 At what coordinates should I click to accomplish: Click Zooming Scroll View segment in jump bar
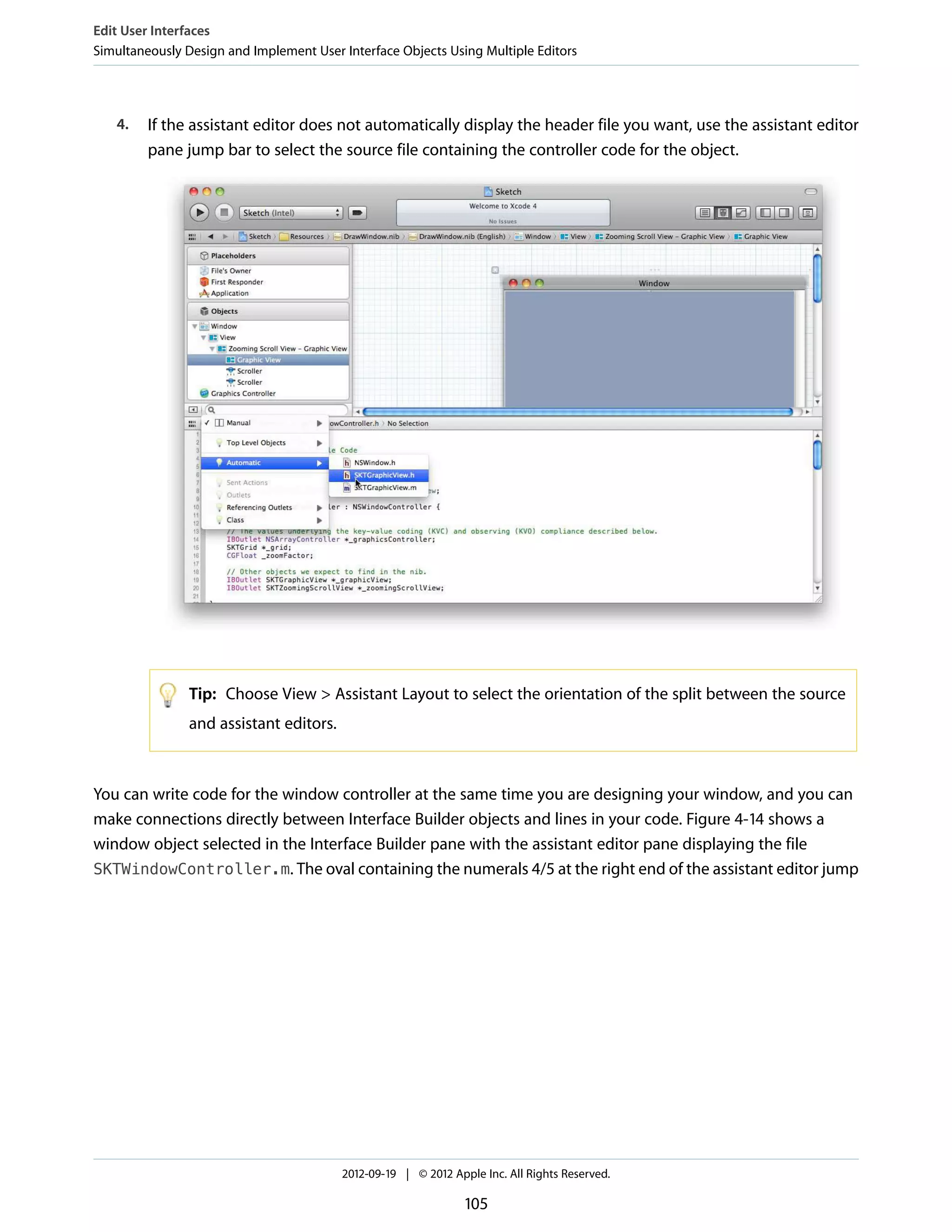(660, 237)
